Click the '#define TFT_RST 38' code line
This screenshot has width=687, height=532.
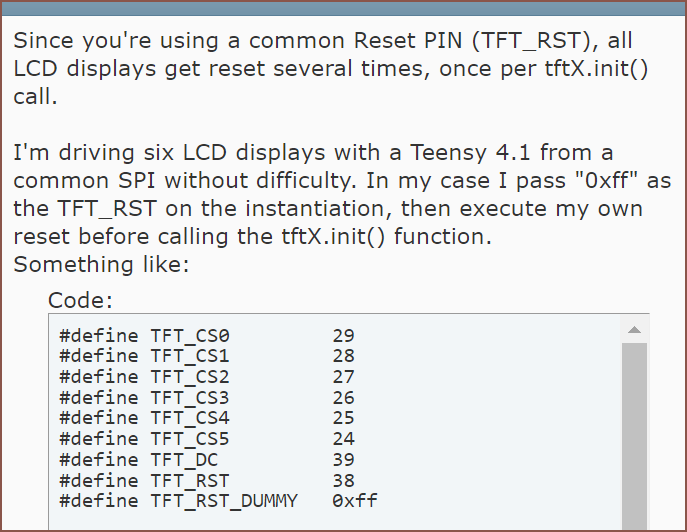coord(207,481)
